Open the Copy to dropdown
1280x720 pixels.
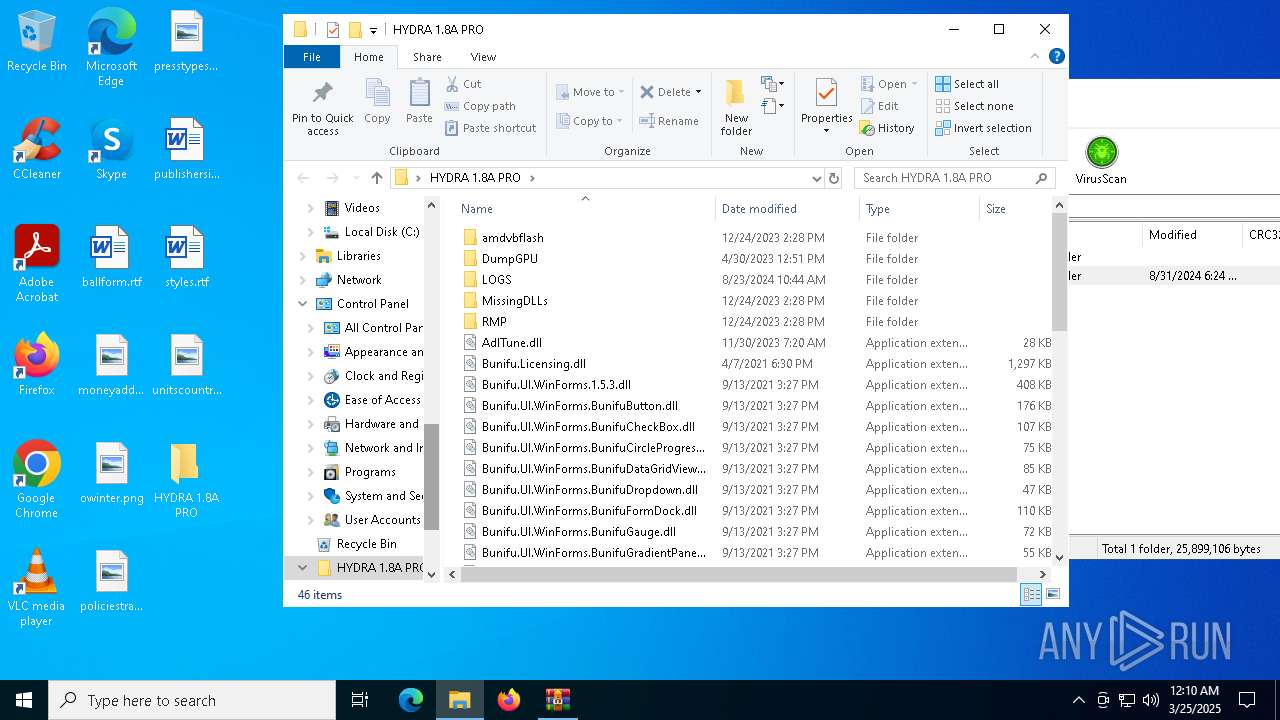590,121
